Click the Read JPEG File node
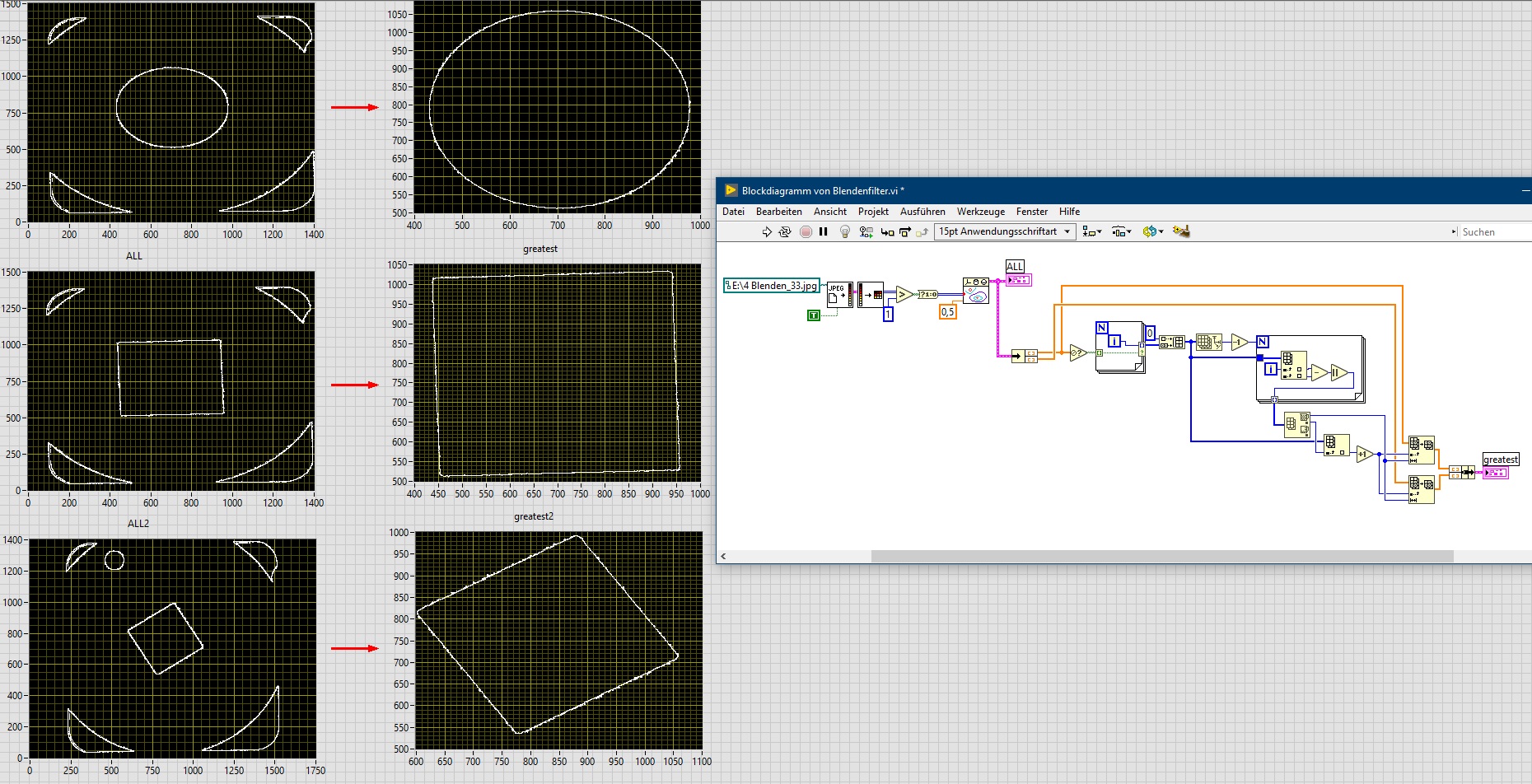The width and height of the screenshot is (1532, 784). [838, 295]
